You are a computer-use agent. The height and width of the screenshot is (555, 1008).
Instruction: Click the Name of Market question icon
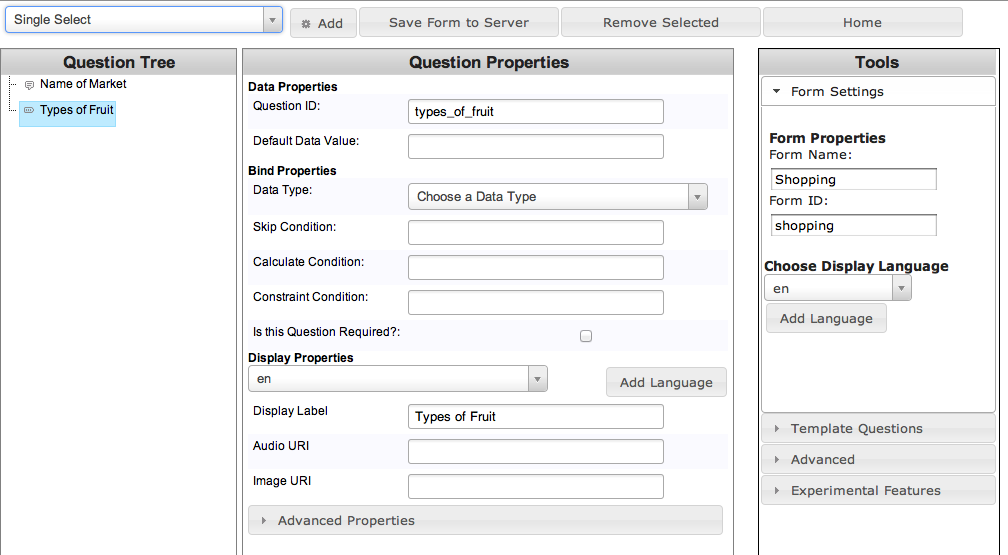[29, 85]
